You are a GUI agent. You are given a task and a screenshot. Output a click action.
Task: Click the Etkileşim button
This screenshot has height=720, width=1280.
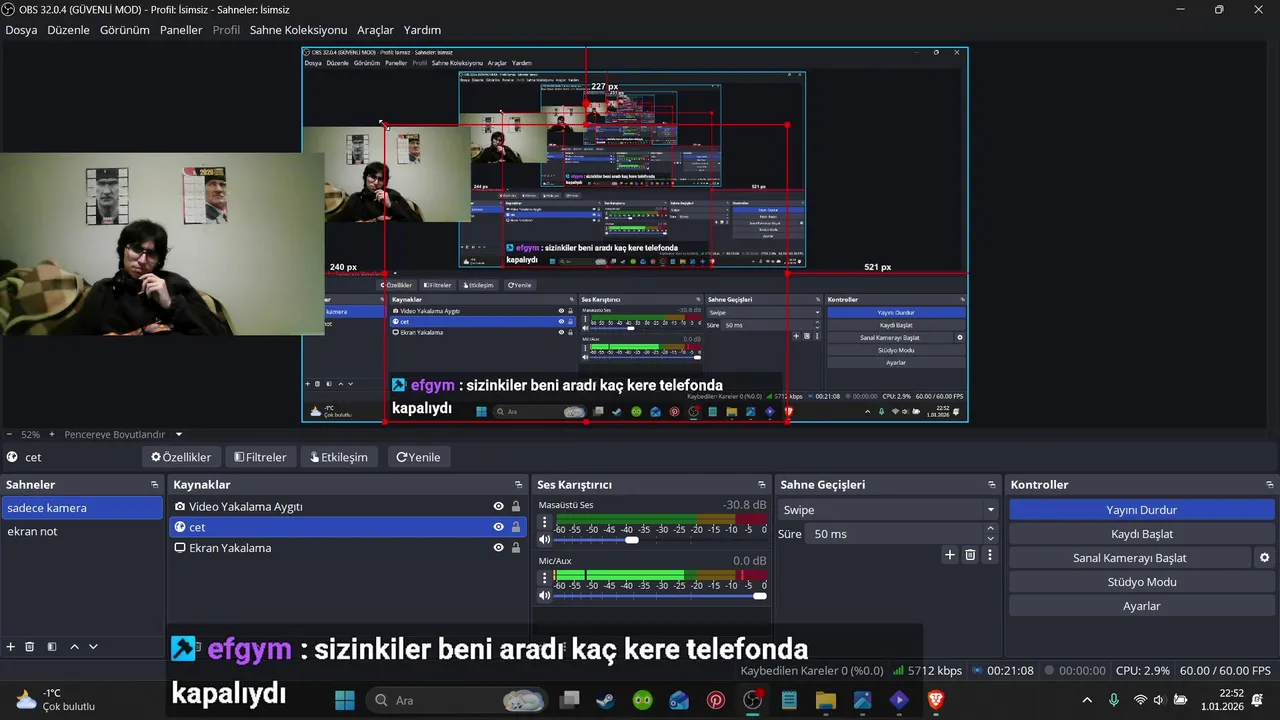(x=339, y=457)
